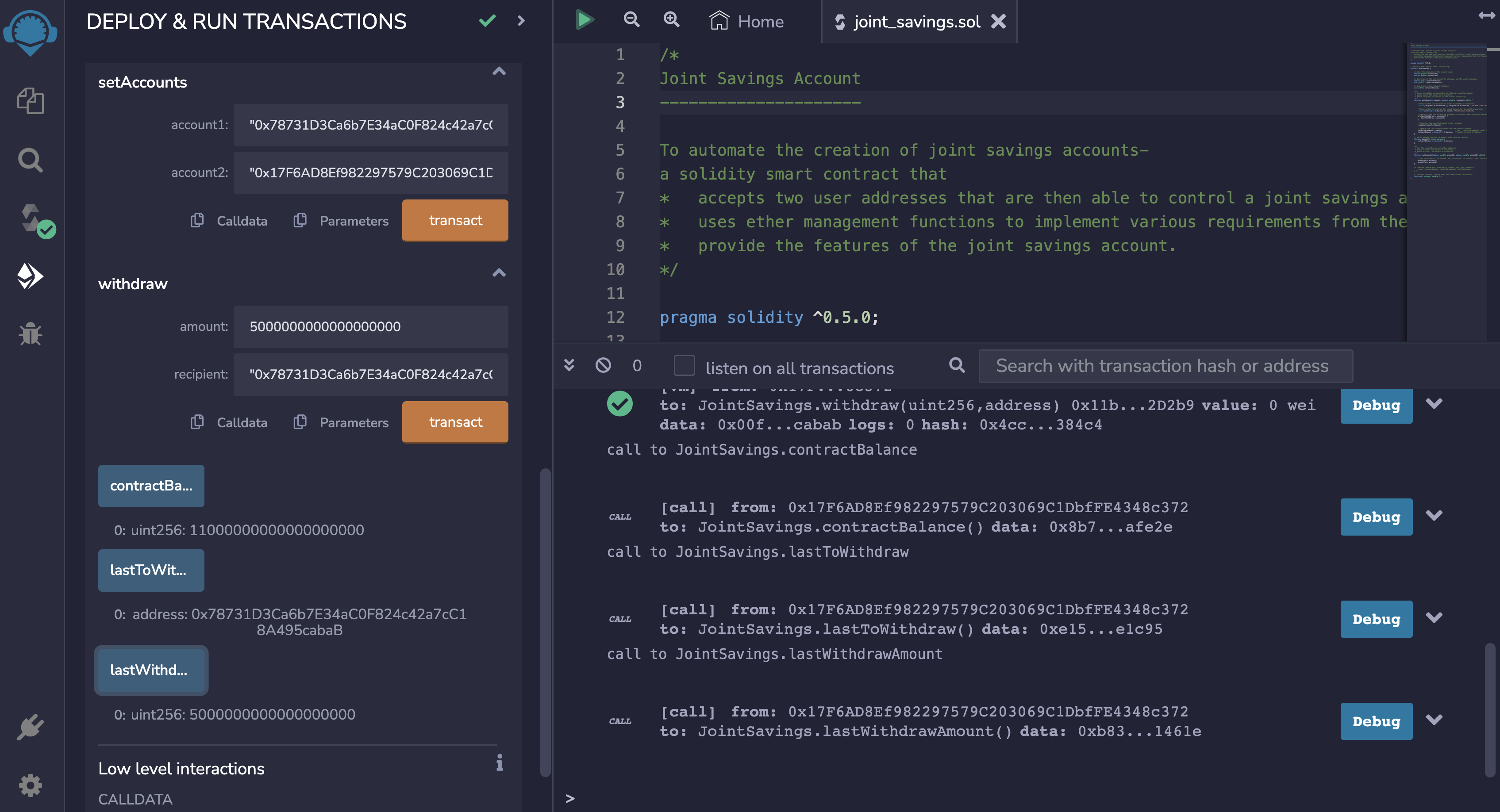Close the joint_savings.sol tab

click(x=999, y=22)
